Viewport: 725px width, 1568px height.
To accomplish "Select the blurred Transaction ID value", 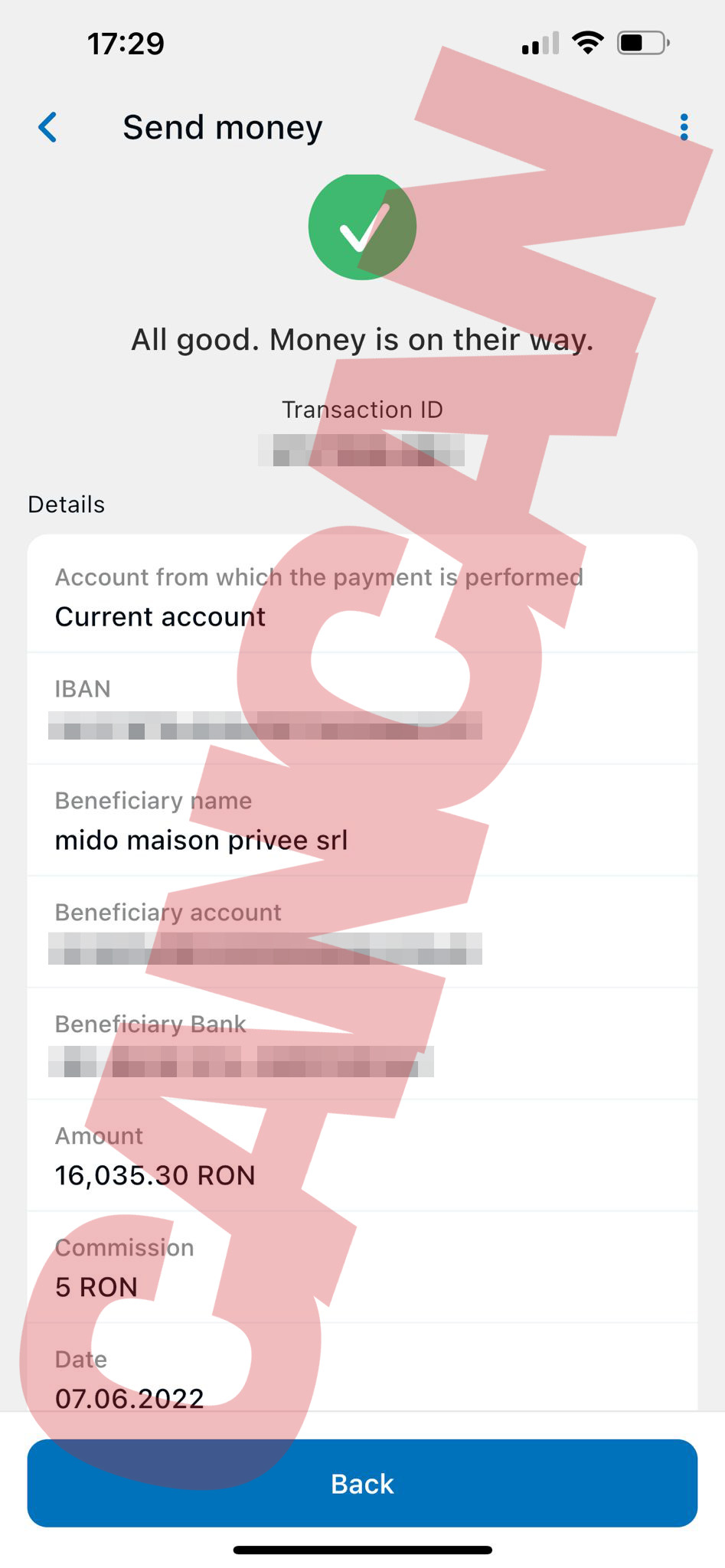I will [361, 450].
